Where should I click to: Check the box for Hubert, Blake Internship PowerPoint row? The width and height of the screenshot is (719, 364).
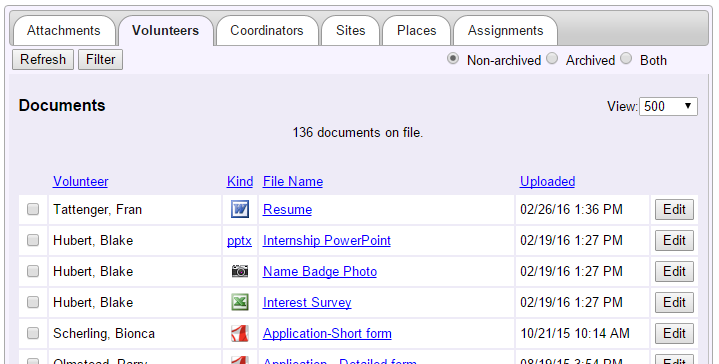pyautogui.click(x=33, y=240)
